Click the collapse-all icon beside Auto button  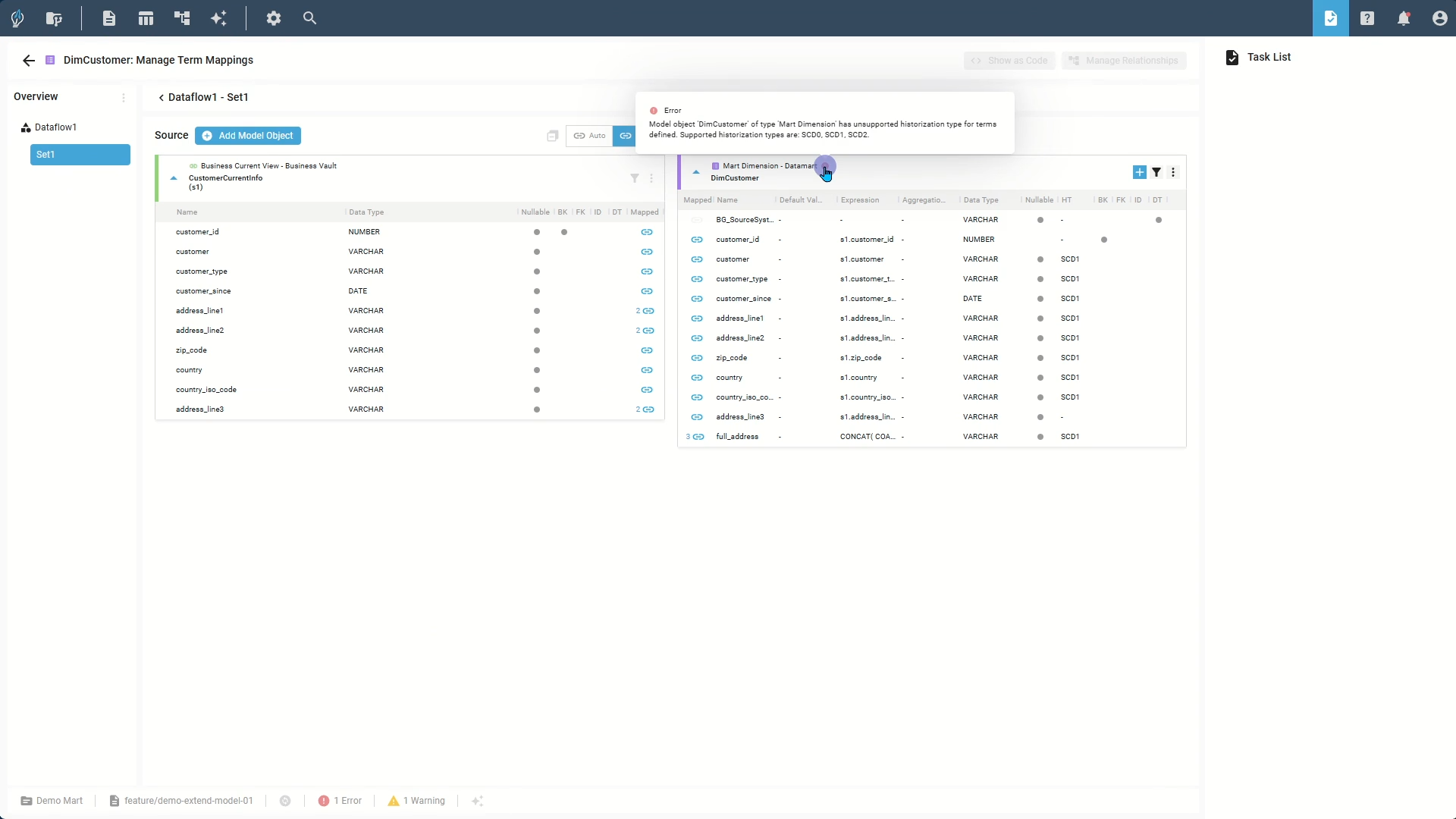point(552,136)
